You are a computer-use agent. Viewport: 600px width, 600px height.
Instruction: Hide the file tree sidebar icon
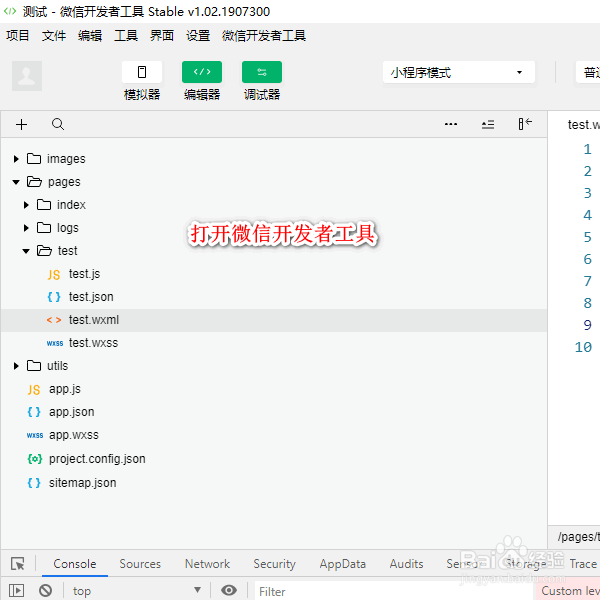coord(525,124)
